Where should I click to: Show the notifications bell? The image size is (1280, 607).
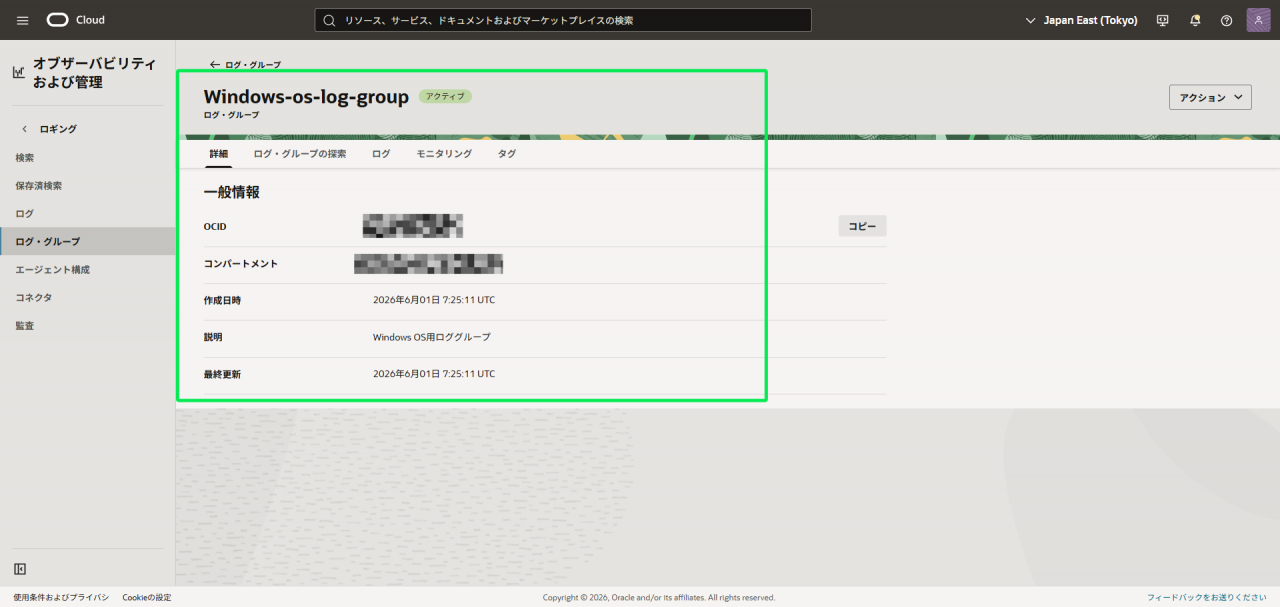click(1195, 20)
